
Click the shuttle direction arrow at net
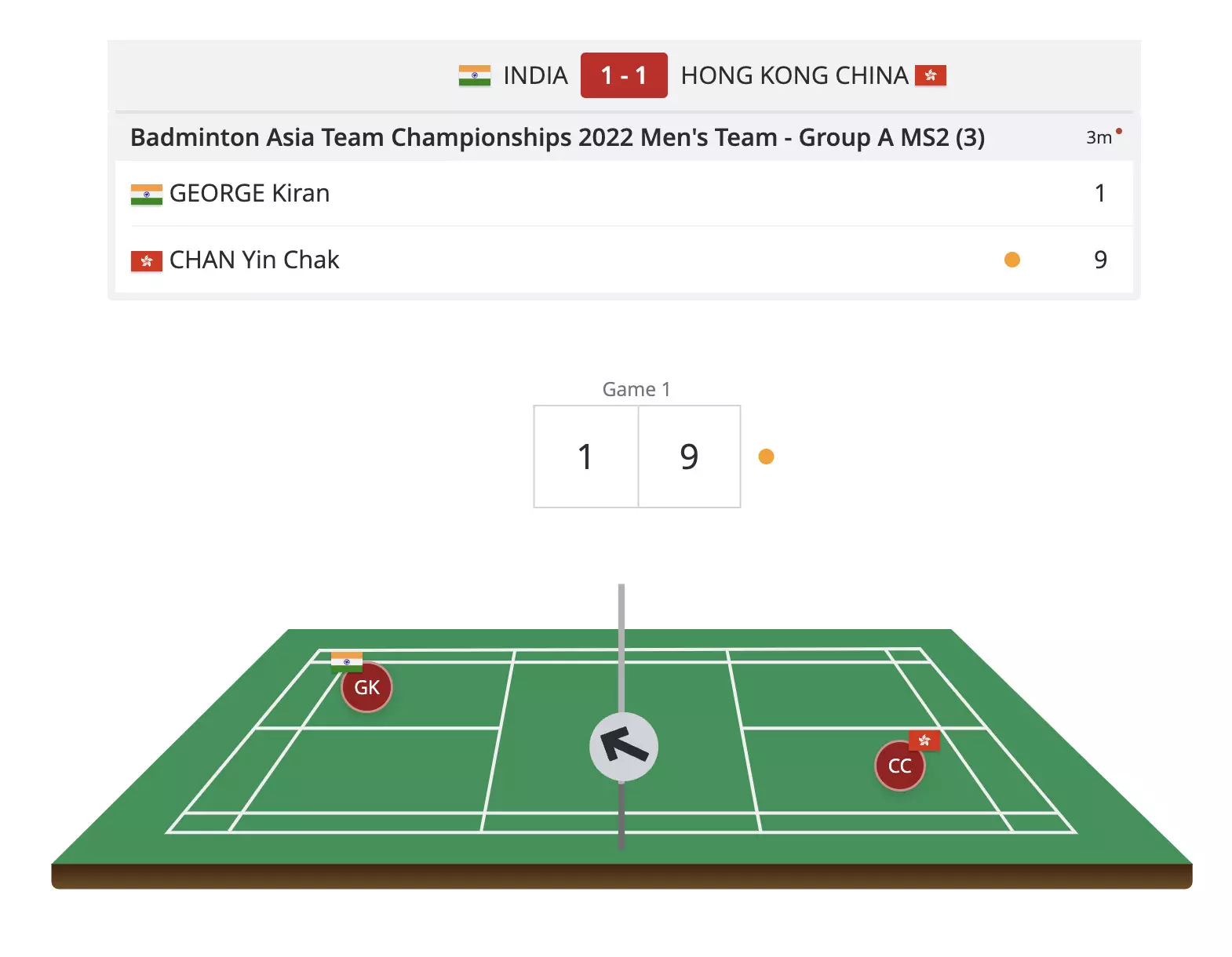pos(624,747)
